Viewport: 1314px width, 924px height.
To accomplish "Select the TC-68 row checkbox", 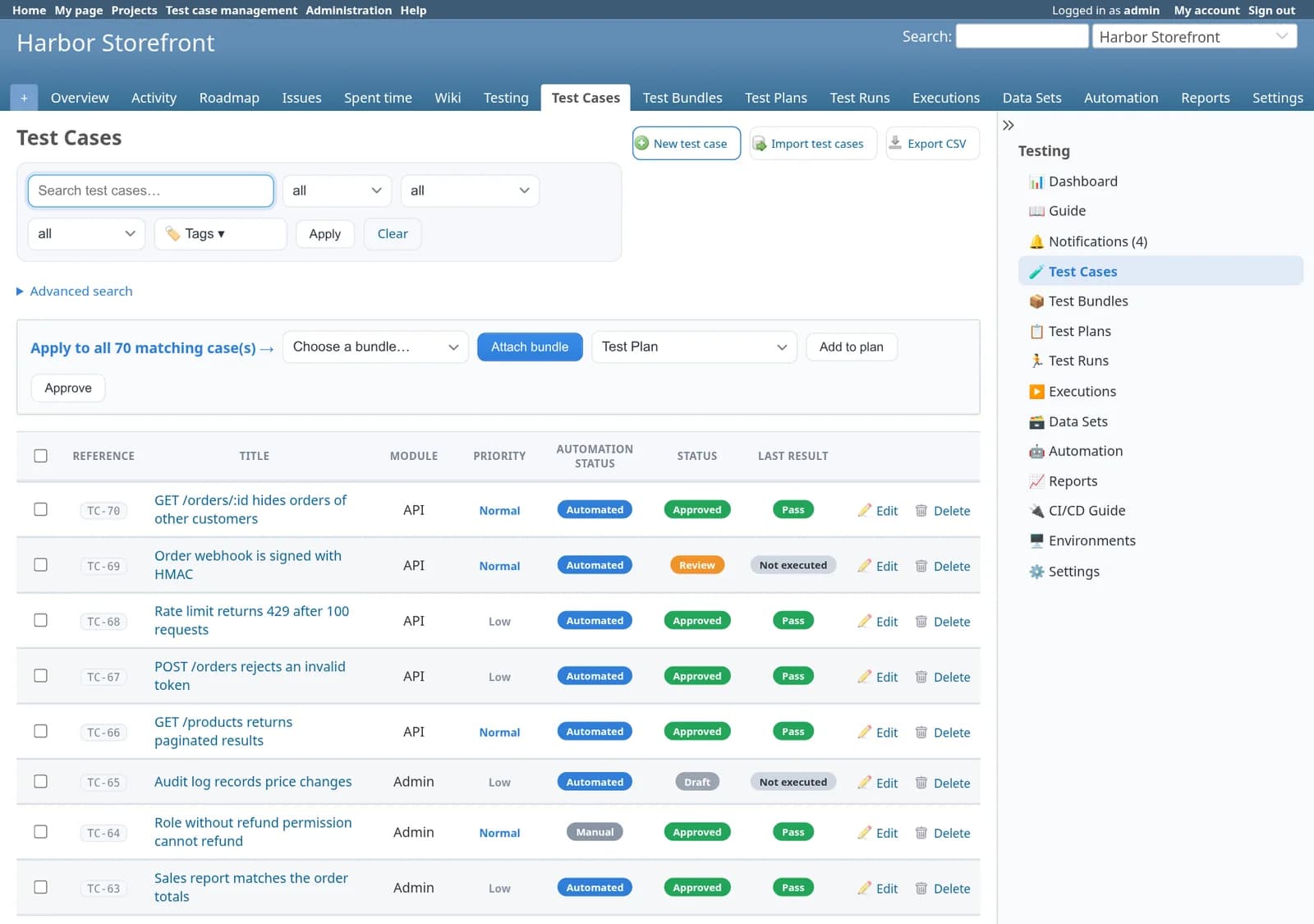I will 40,620.
